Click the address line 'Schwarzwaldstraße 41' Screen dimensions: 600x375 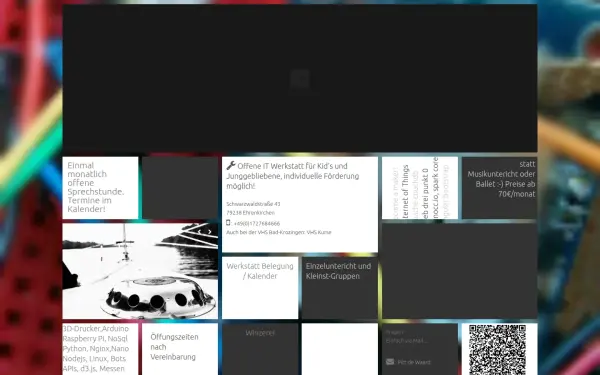pos(253,204)
